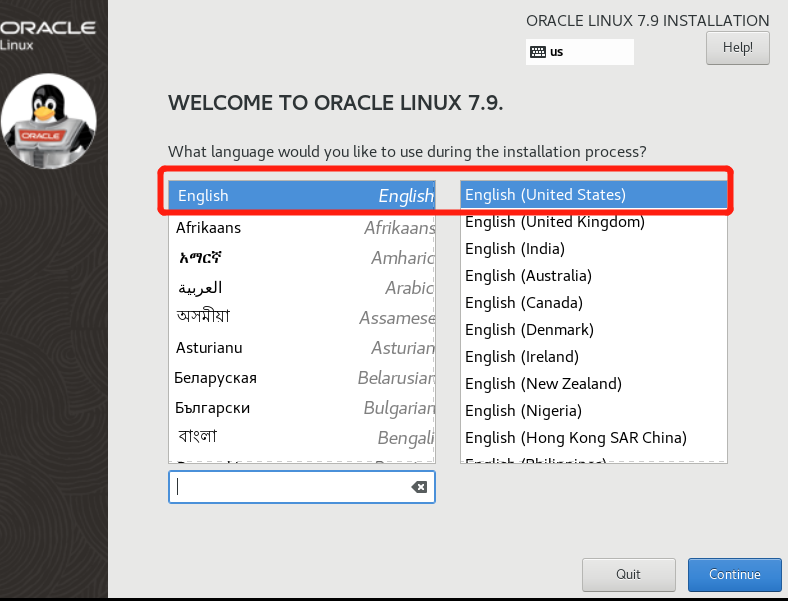
Task: Choose English (Canada) locale
Action: (594, 303)
